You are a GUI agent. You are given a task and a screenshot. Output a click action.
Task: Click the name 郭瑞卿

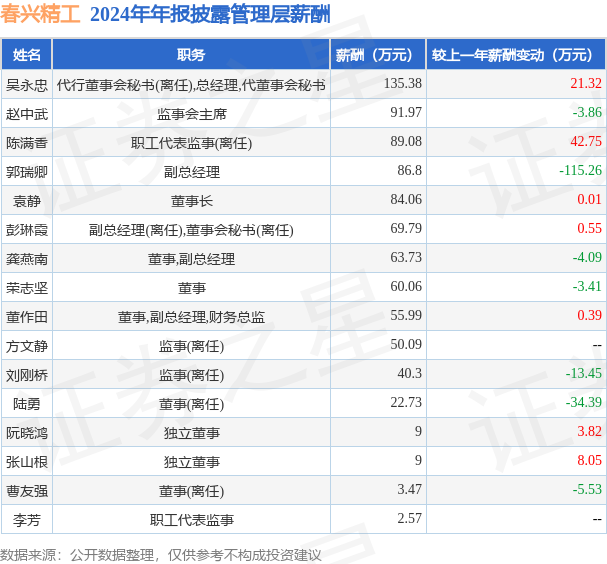[x=27, y=172]
